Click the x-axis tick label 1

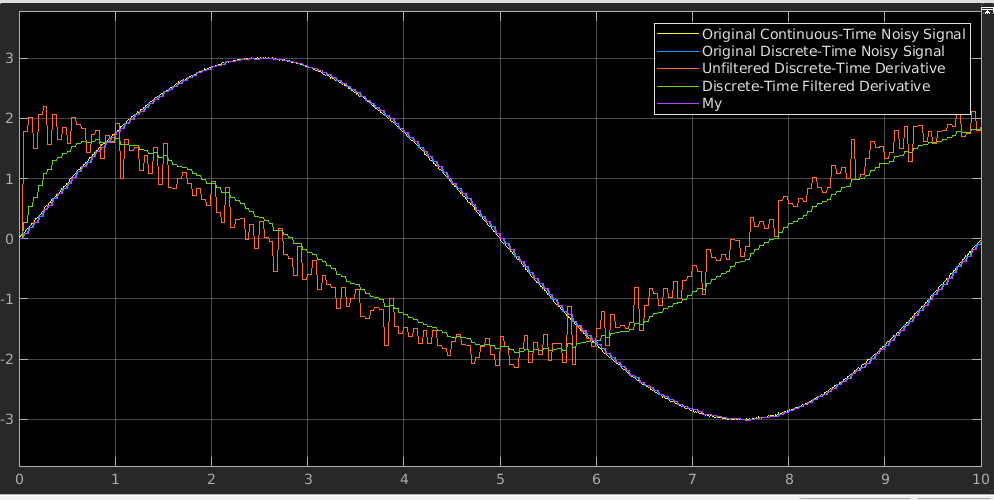click(115, 479)
